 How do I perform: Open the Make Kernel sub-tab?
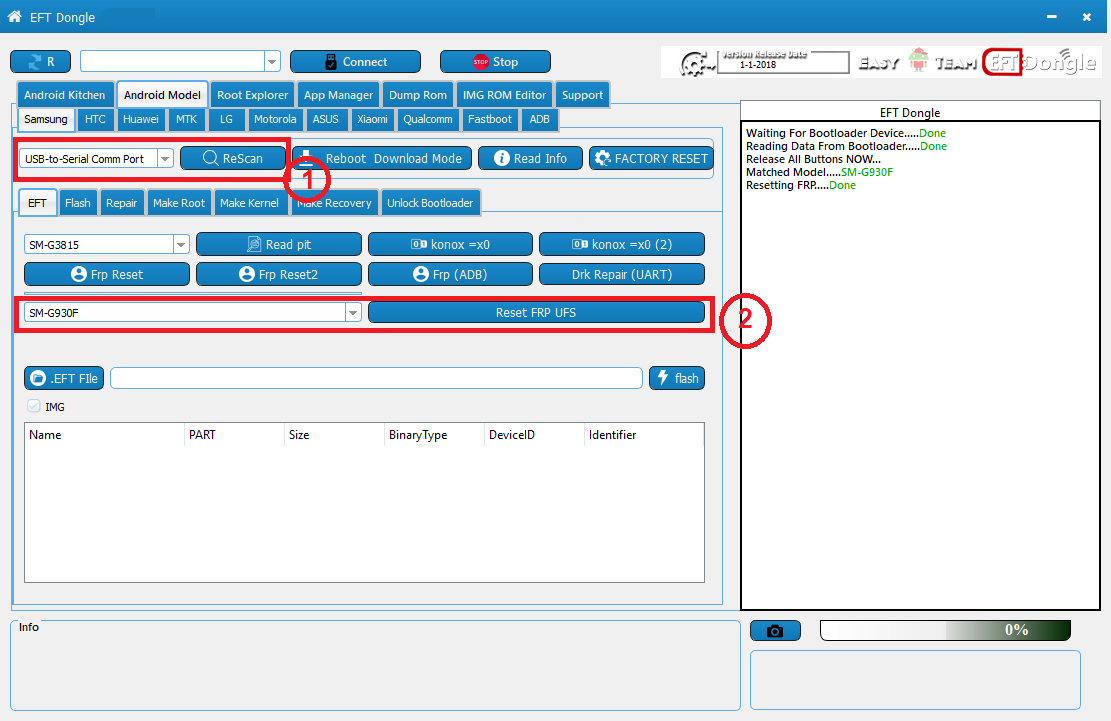tap(249, 203)
